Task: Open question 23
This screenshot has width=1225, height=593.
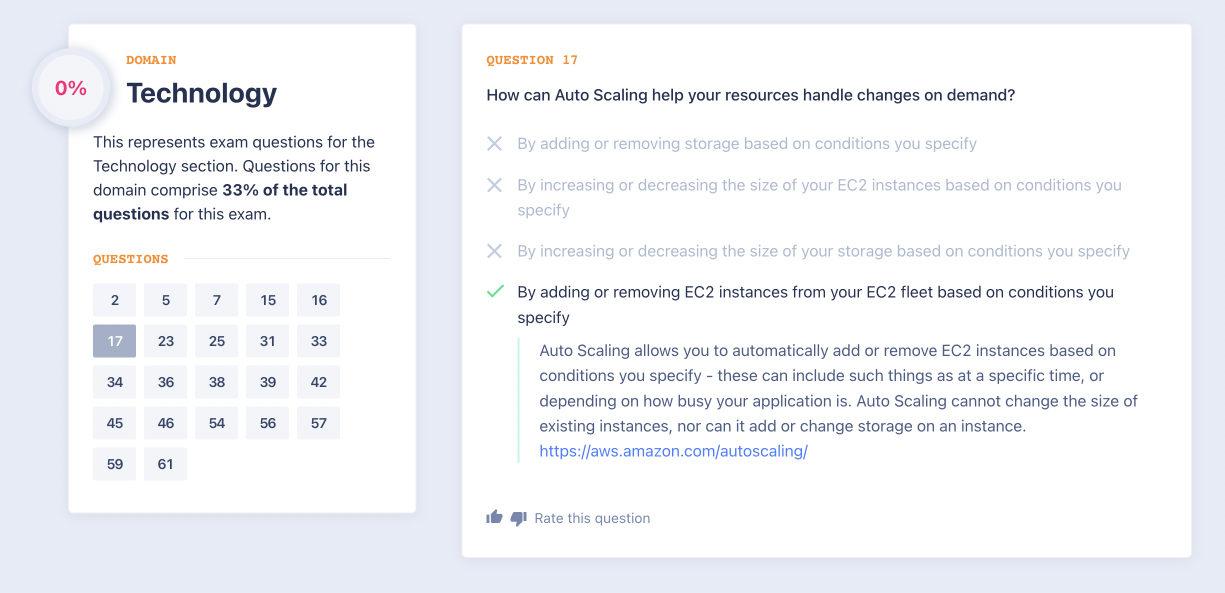Action: [166, 341]
